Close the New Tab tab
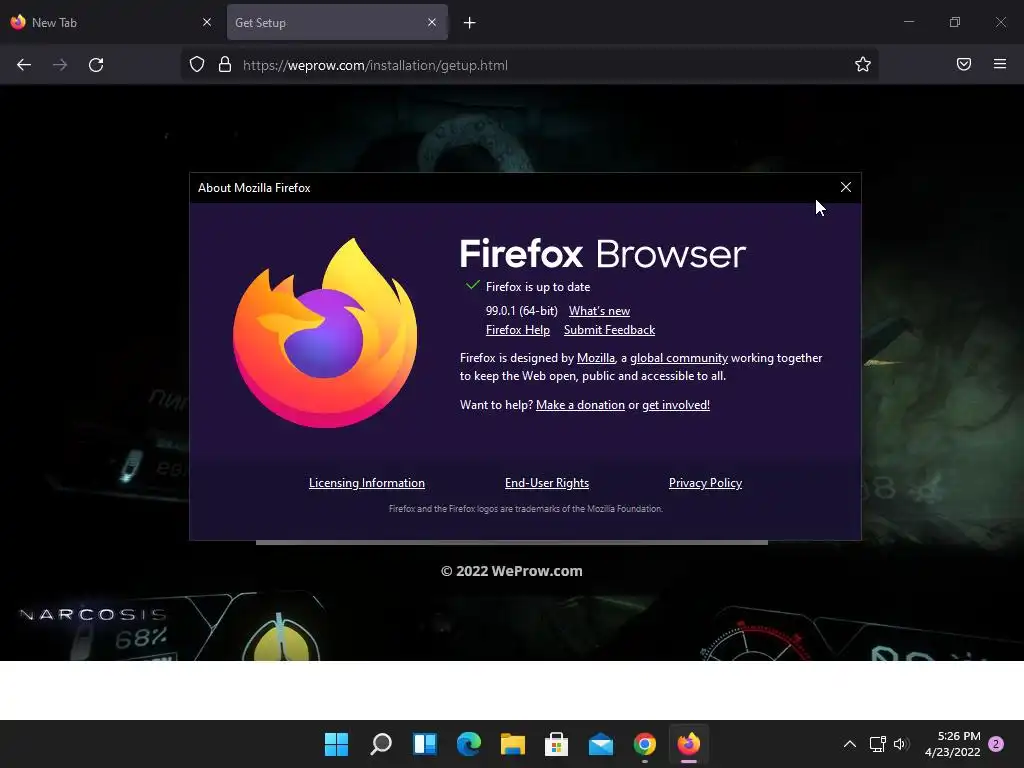Image resolution: width=1024 pixels, height=768 pixels. coord(207,22)
